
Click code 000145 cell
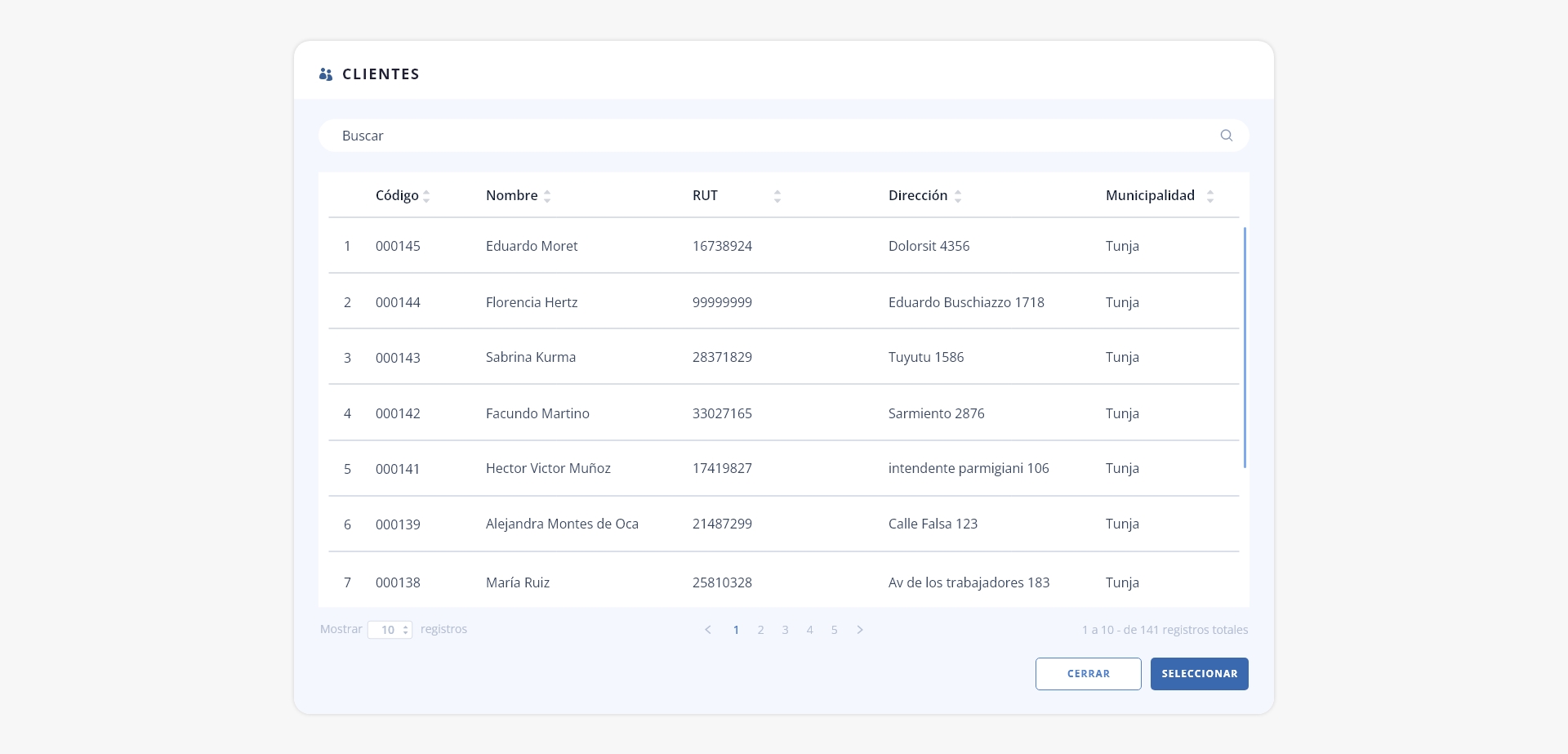(398, 246)
